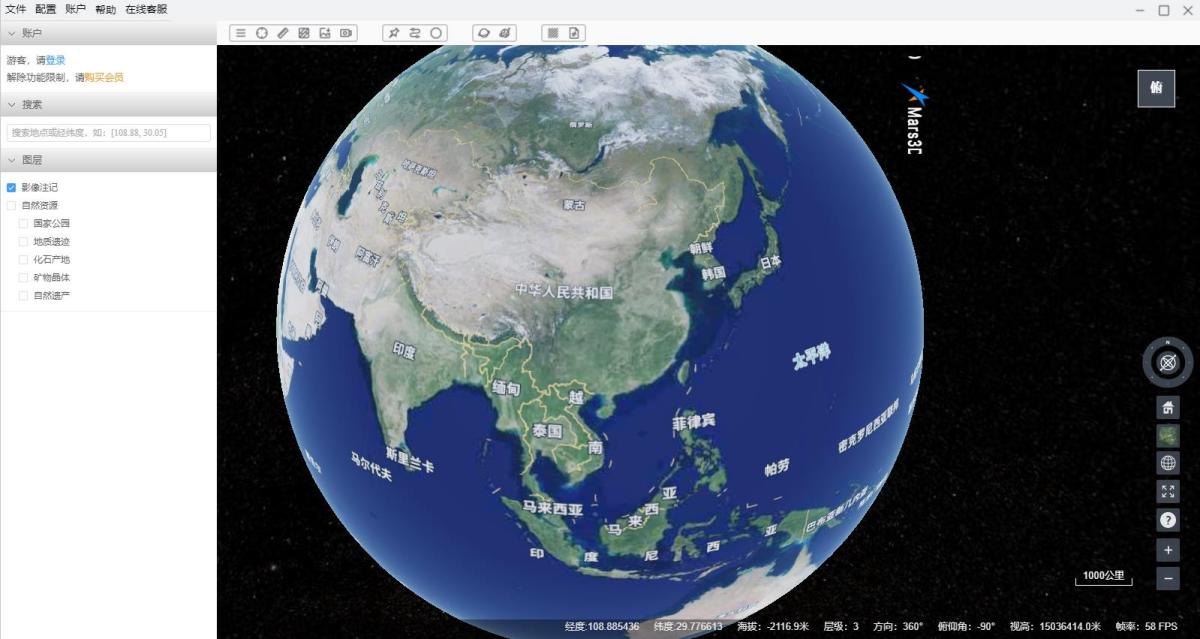Open the 文件 menu
Viewport: 1200px width, 639px height.
(16, 9)
